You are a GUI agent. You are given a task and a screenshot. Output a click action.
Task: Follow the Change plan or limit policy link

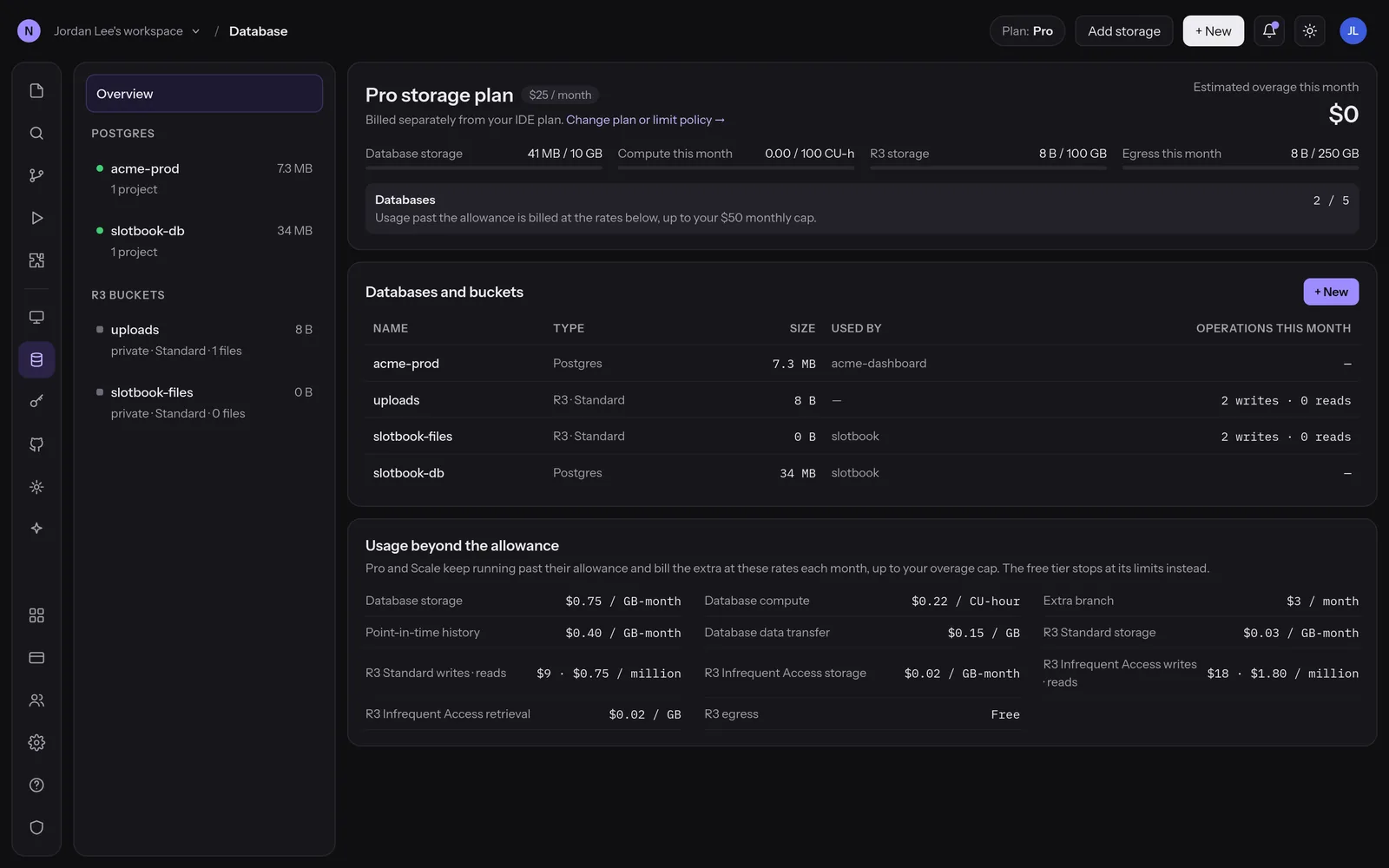click(x=645, y=120)
